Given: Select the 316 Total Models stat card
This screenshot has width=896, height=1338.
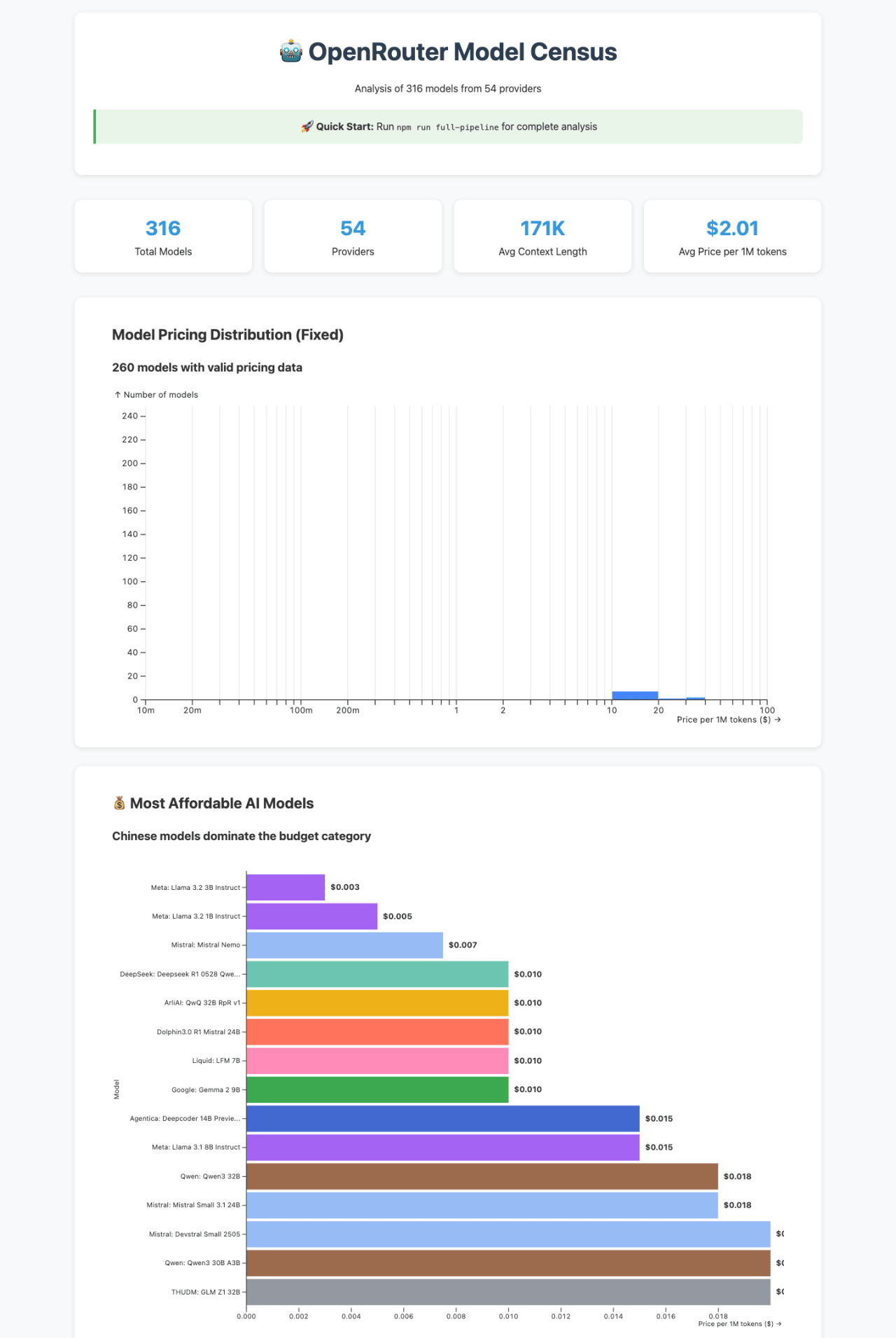Looking at the screenshot, I should [x=163, y=236].
